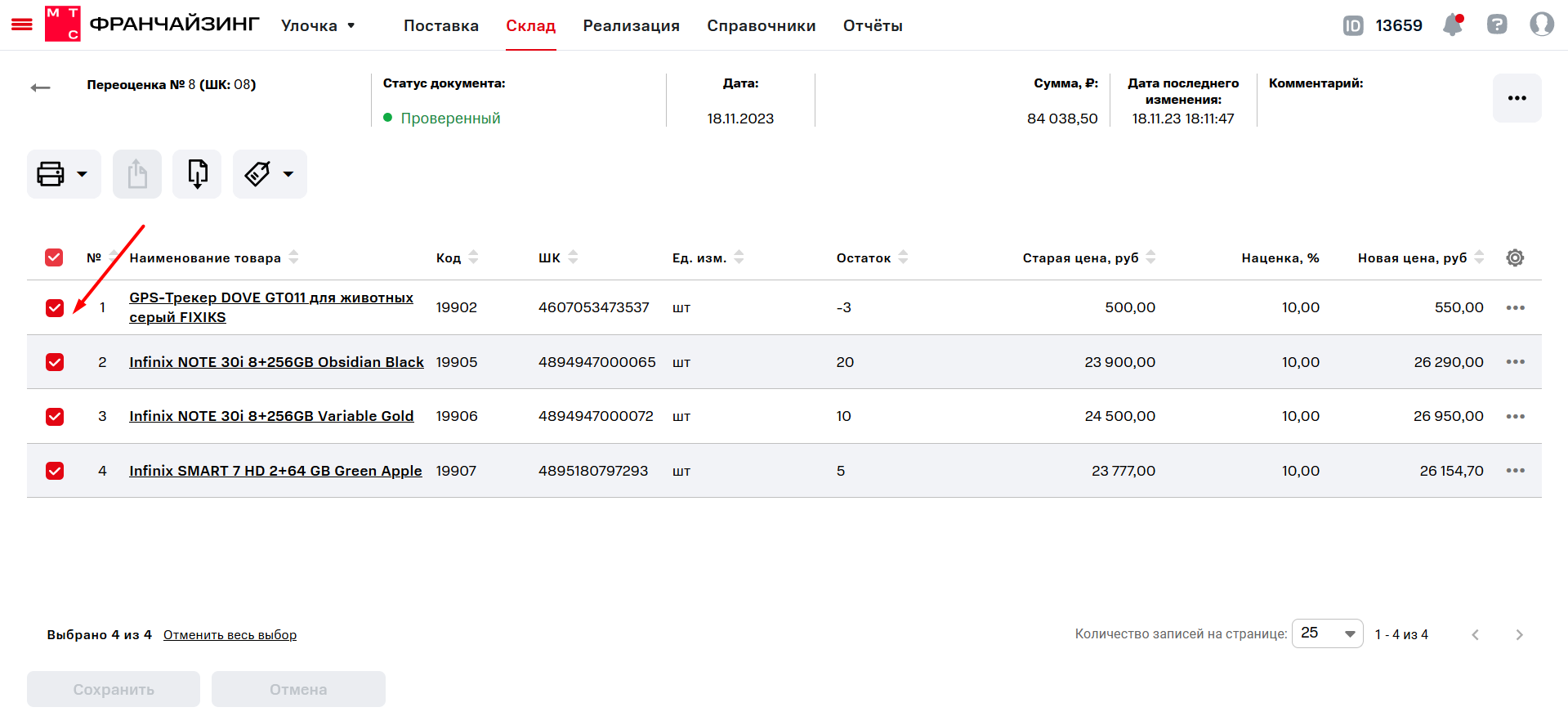The image size is (1568, 725).
Task: Sort by Наименование товара column
Action: click(294, 257)
